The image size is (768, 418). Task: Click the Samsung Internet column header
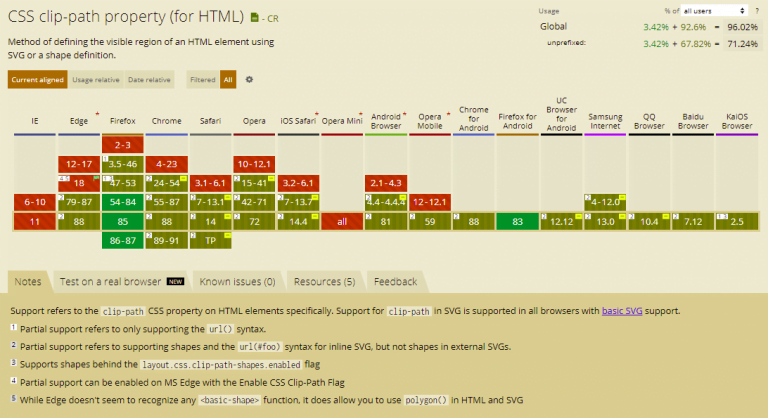coord(605,121)
